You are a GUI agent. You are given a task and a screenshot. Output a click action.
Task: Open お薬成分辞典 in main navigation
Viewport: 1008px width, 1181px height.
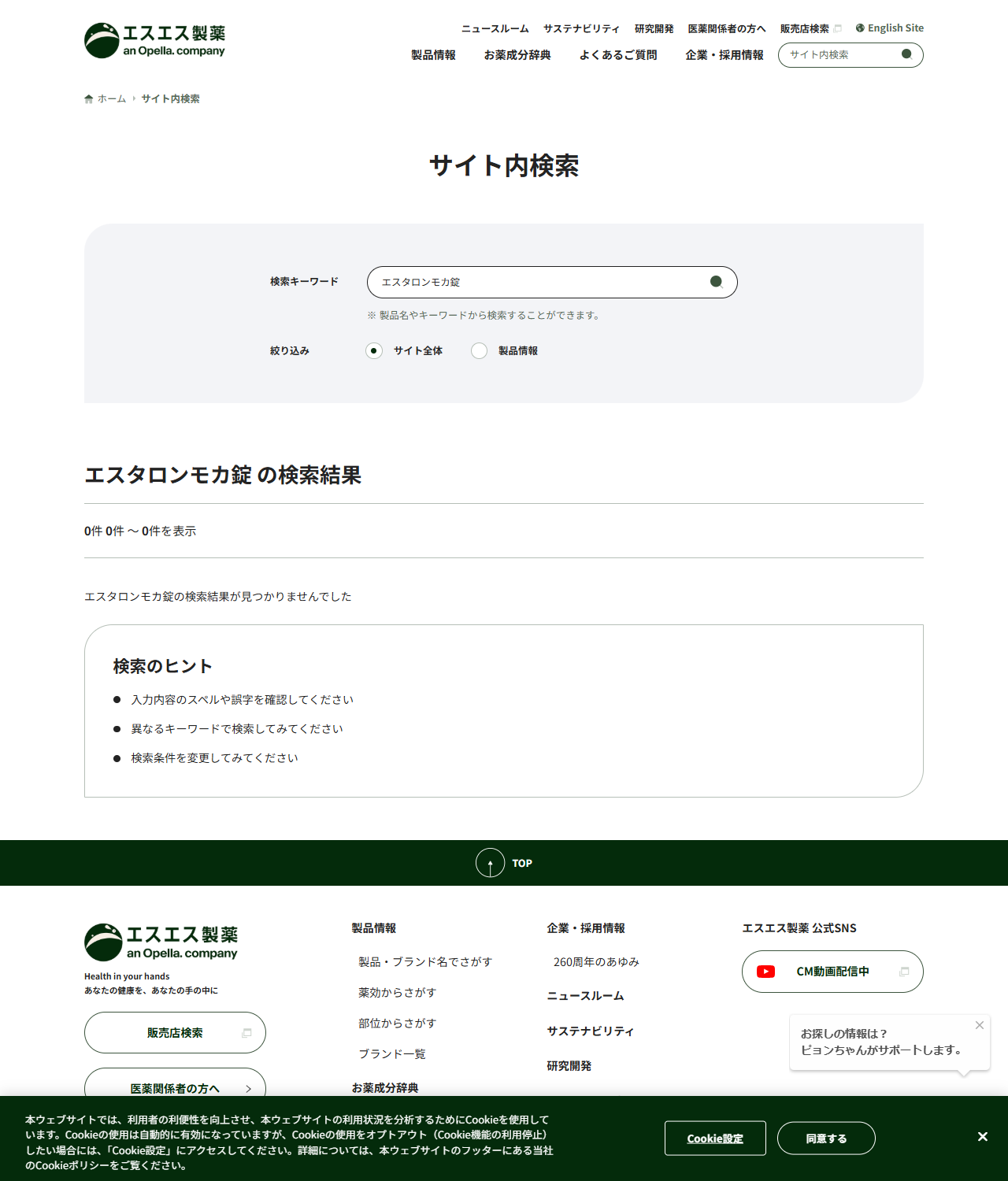point(517,55)
